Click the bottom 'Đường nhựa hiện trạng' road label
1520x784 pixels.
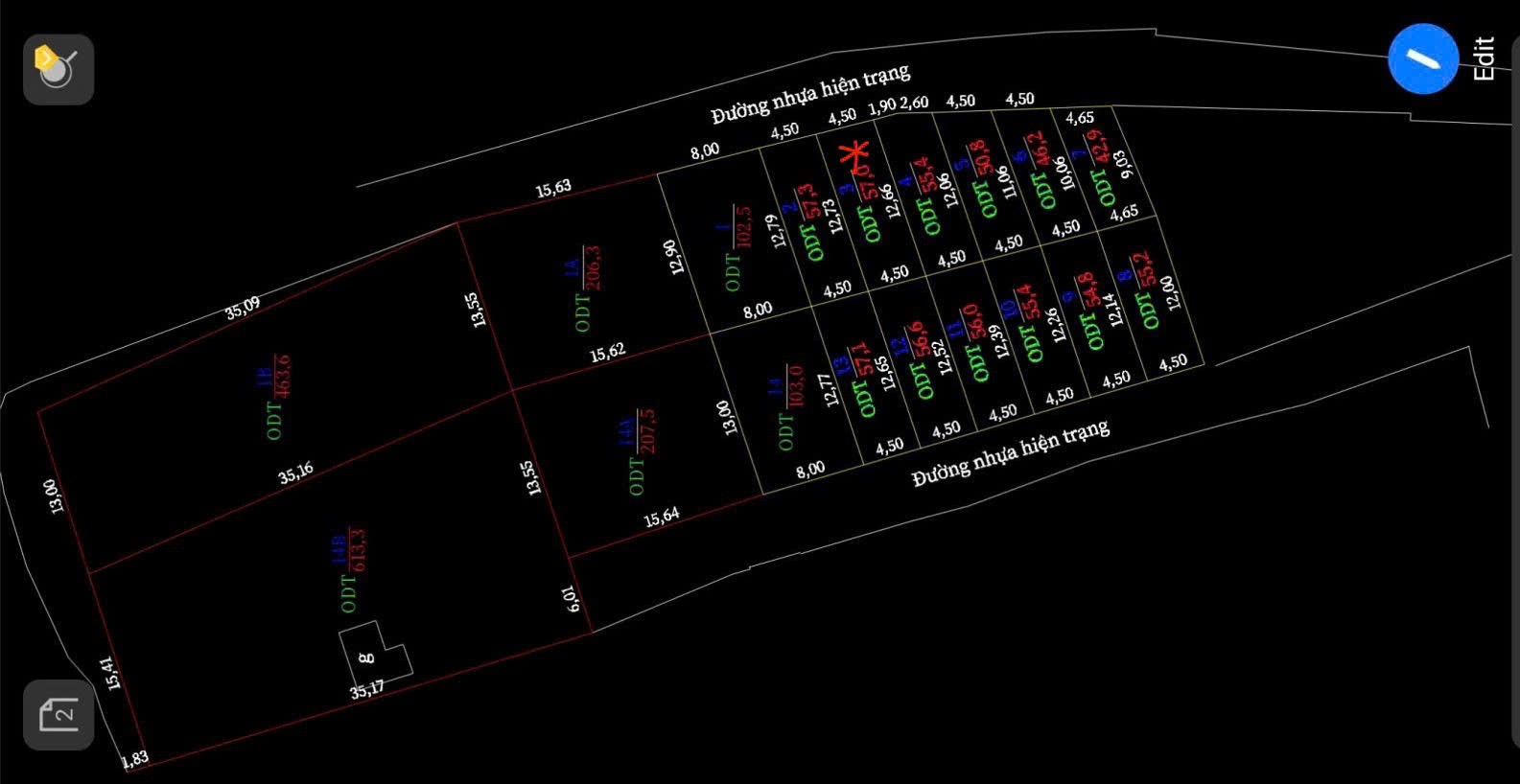click(1010, 451)
